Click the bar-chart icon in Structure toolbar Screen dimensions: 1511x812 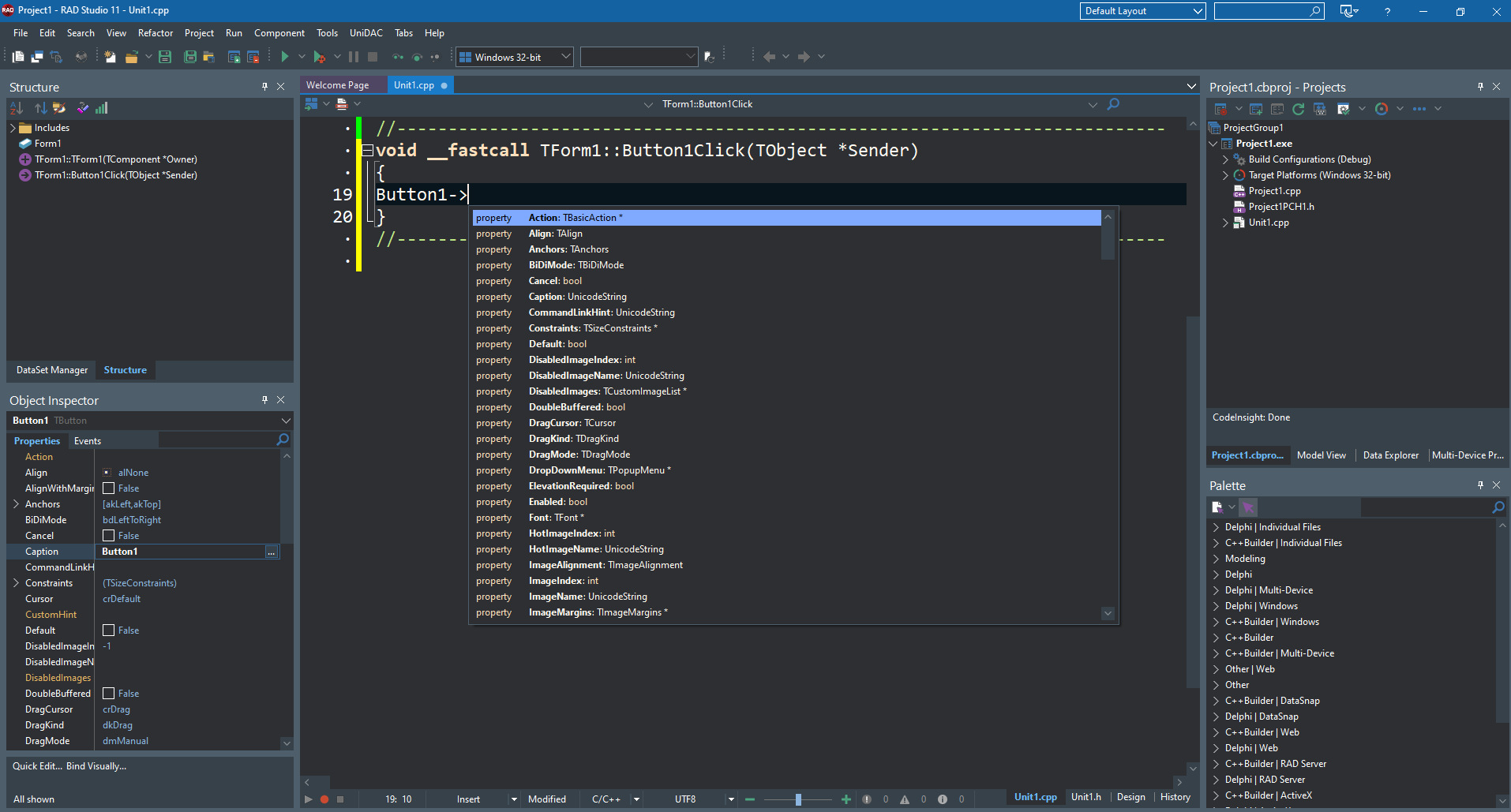102,108
